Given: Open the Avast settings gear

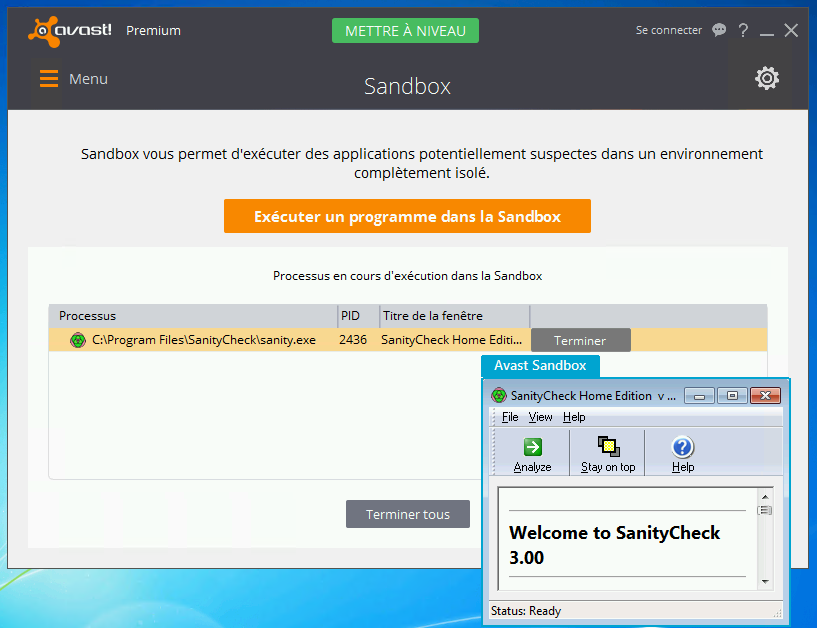Looking at the screenshot, I should coord(767,78).
